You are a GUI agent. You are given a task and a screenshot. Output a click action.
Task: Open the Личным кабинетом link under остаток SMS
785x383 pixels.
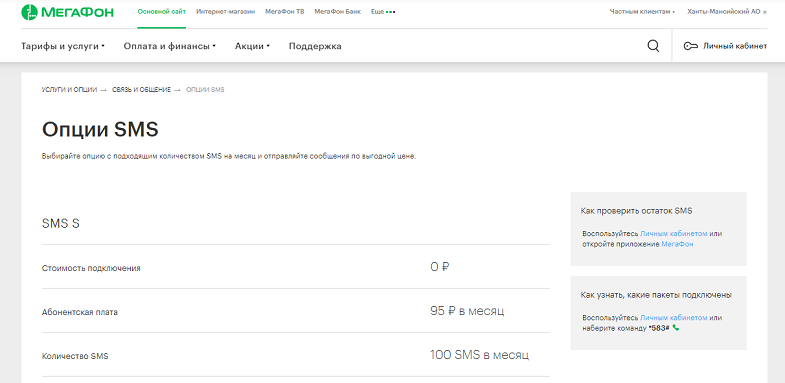(674, 234)
